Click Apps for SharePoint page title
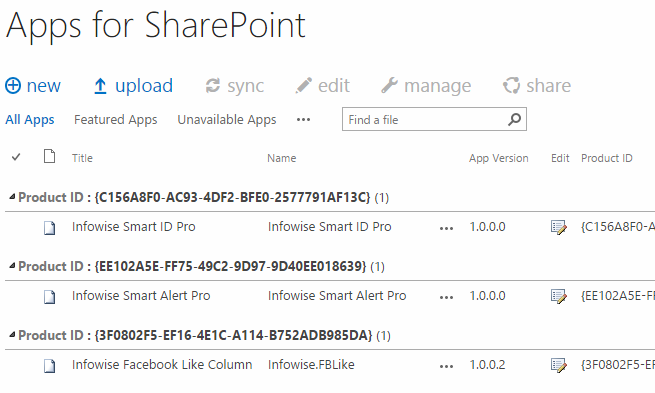 point(156,26)
